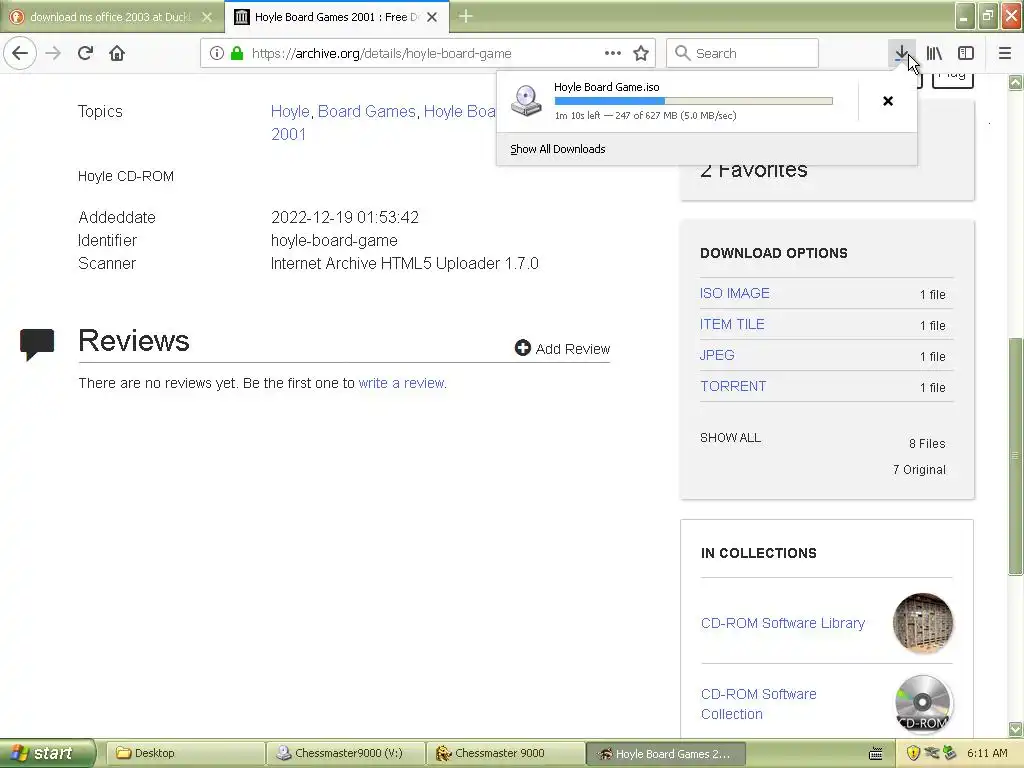Reload the current page
Viewport: 1024px width, 768px height.
tap(86, 53)
